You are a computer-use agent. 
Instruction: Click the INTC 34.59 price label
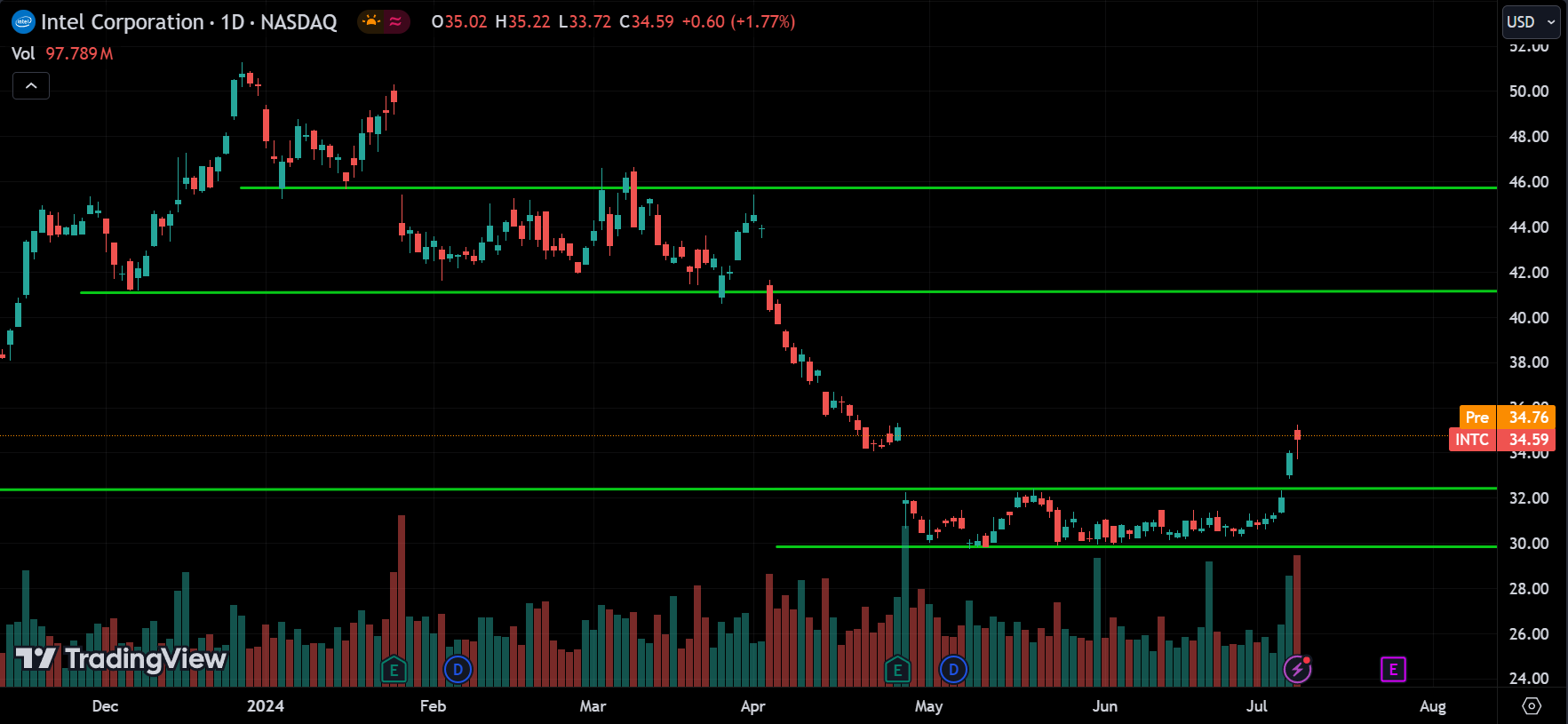tap(1502, 440)
